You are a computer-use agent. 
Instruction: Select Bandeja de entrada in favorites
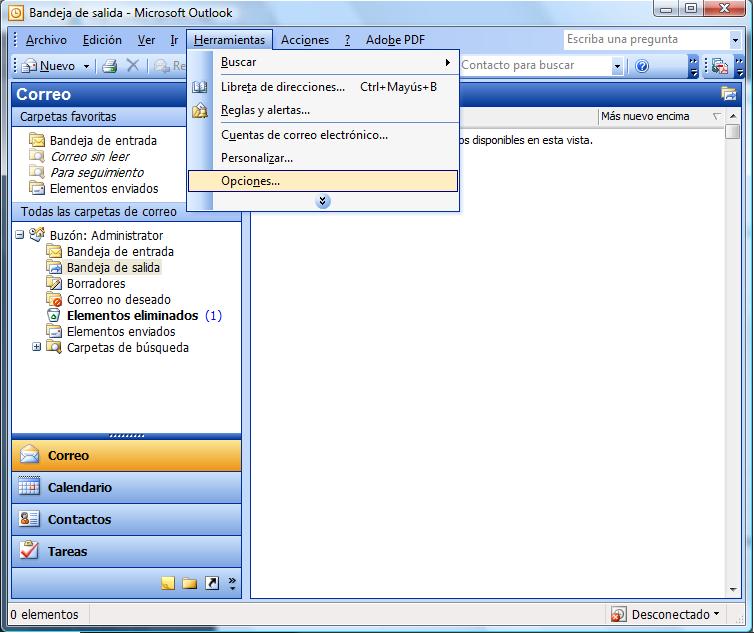103,140
